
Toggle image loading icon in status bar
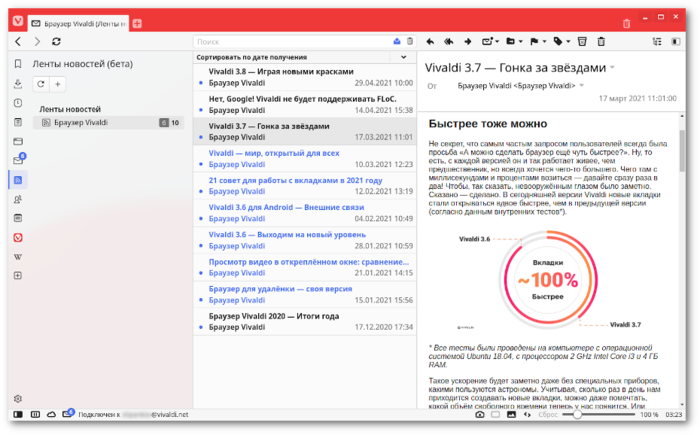tap(511, 414)
